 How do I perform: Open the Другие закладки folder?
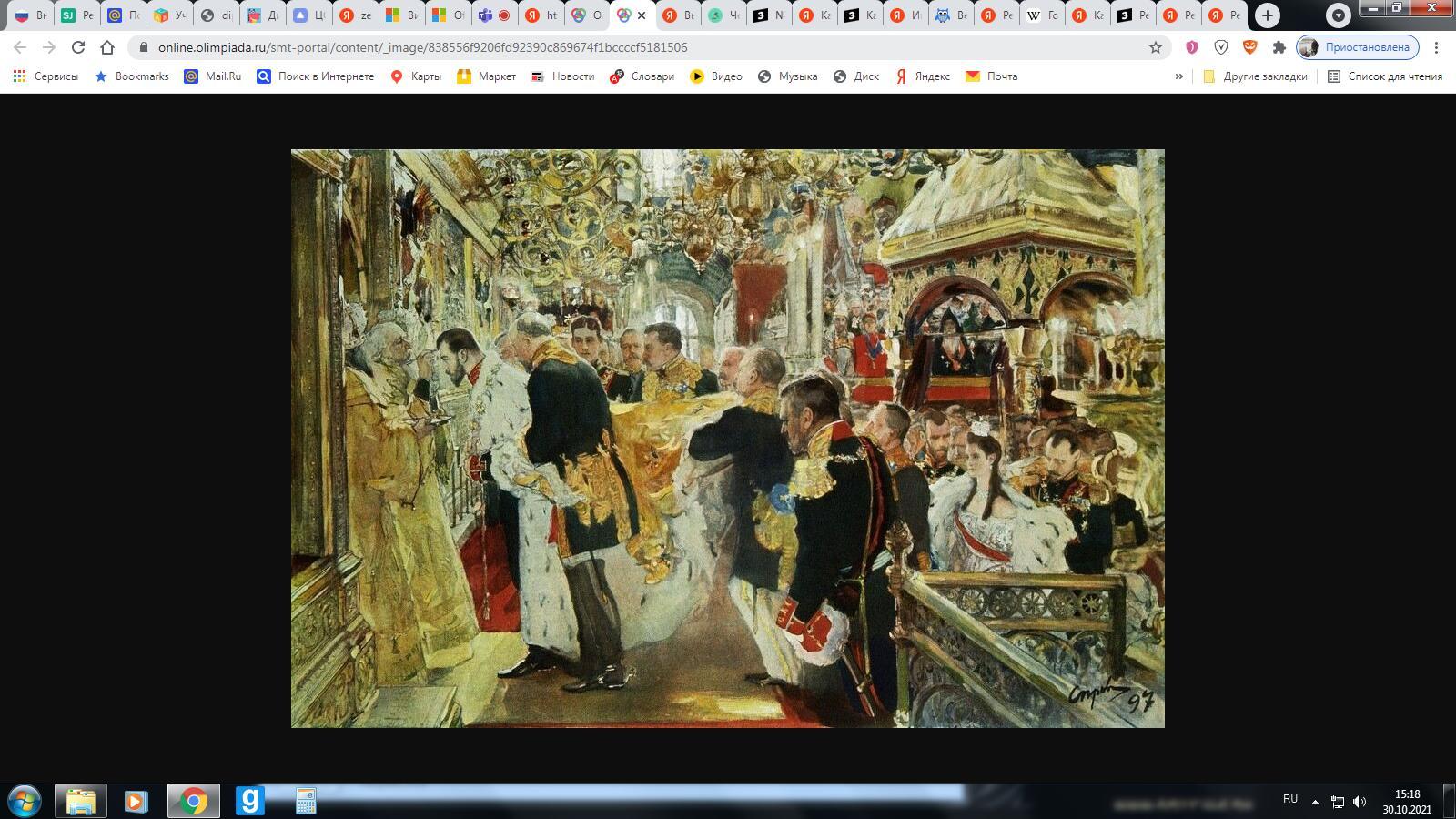pos(1255,76)
